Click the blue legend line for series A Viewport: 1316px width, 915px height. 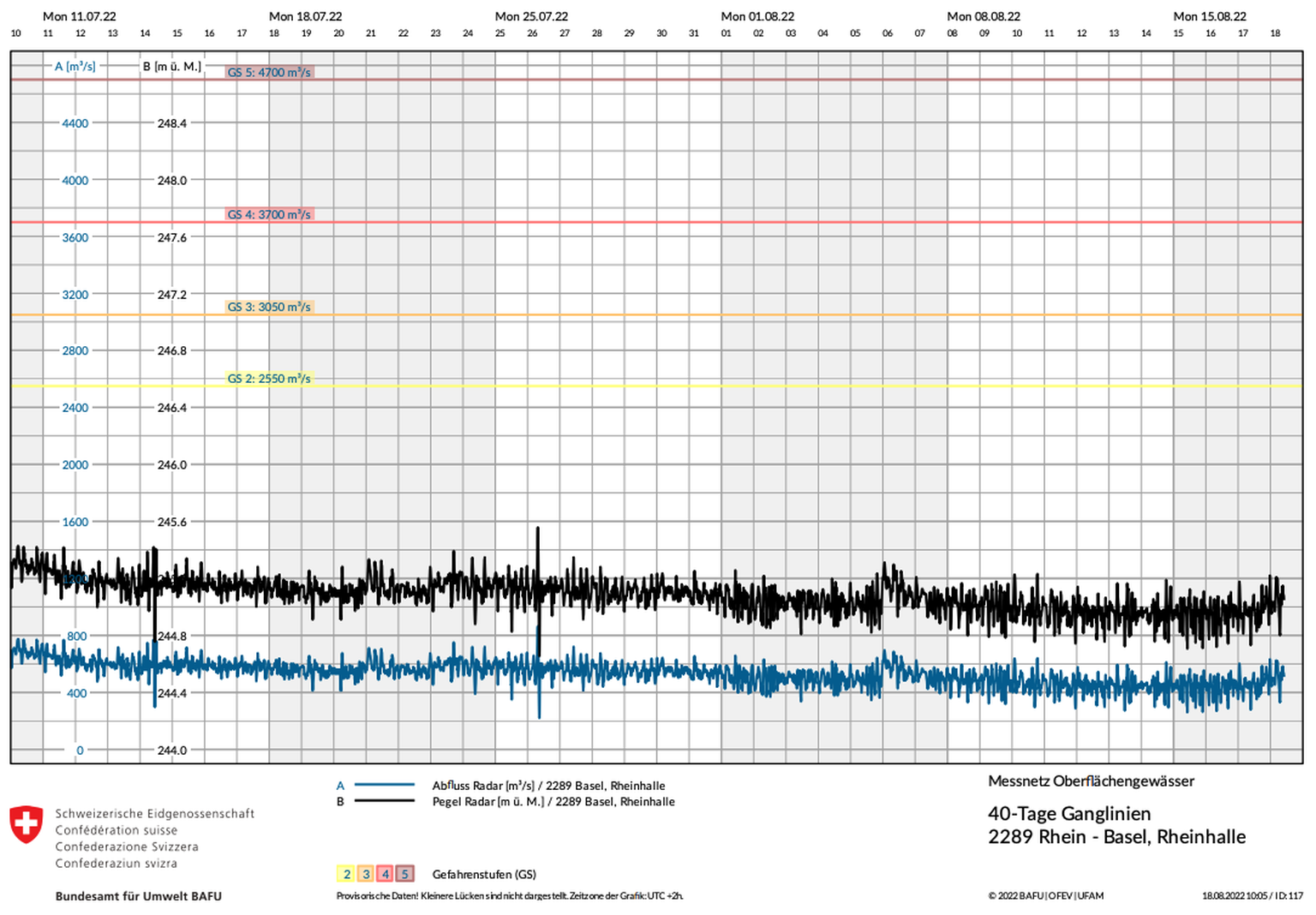tap(385, 785)
